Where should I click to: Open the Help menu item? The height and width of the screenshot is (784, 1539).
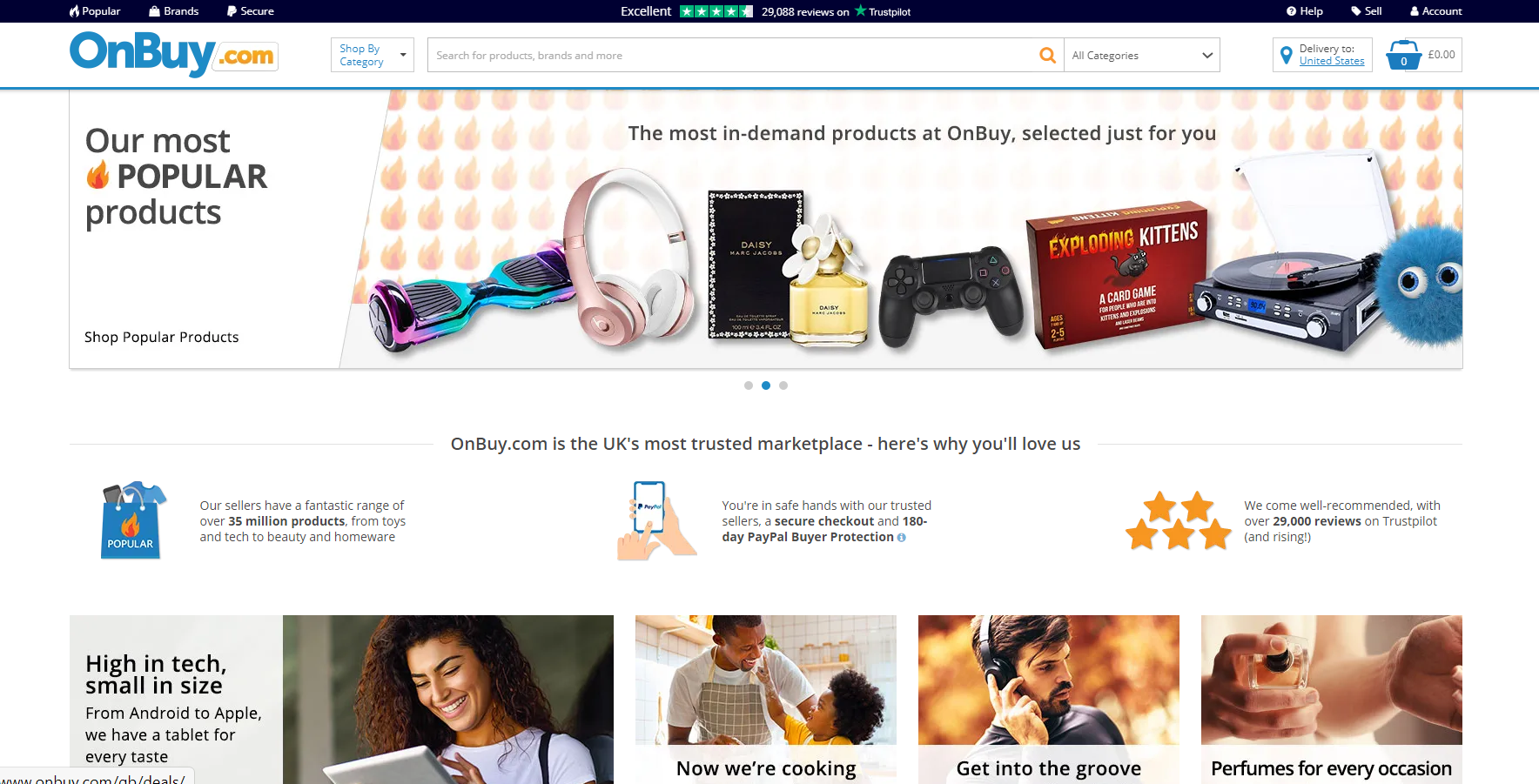click(x=1305, y=11)
